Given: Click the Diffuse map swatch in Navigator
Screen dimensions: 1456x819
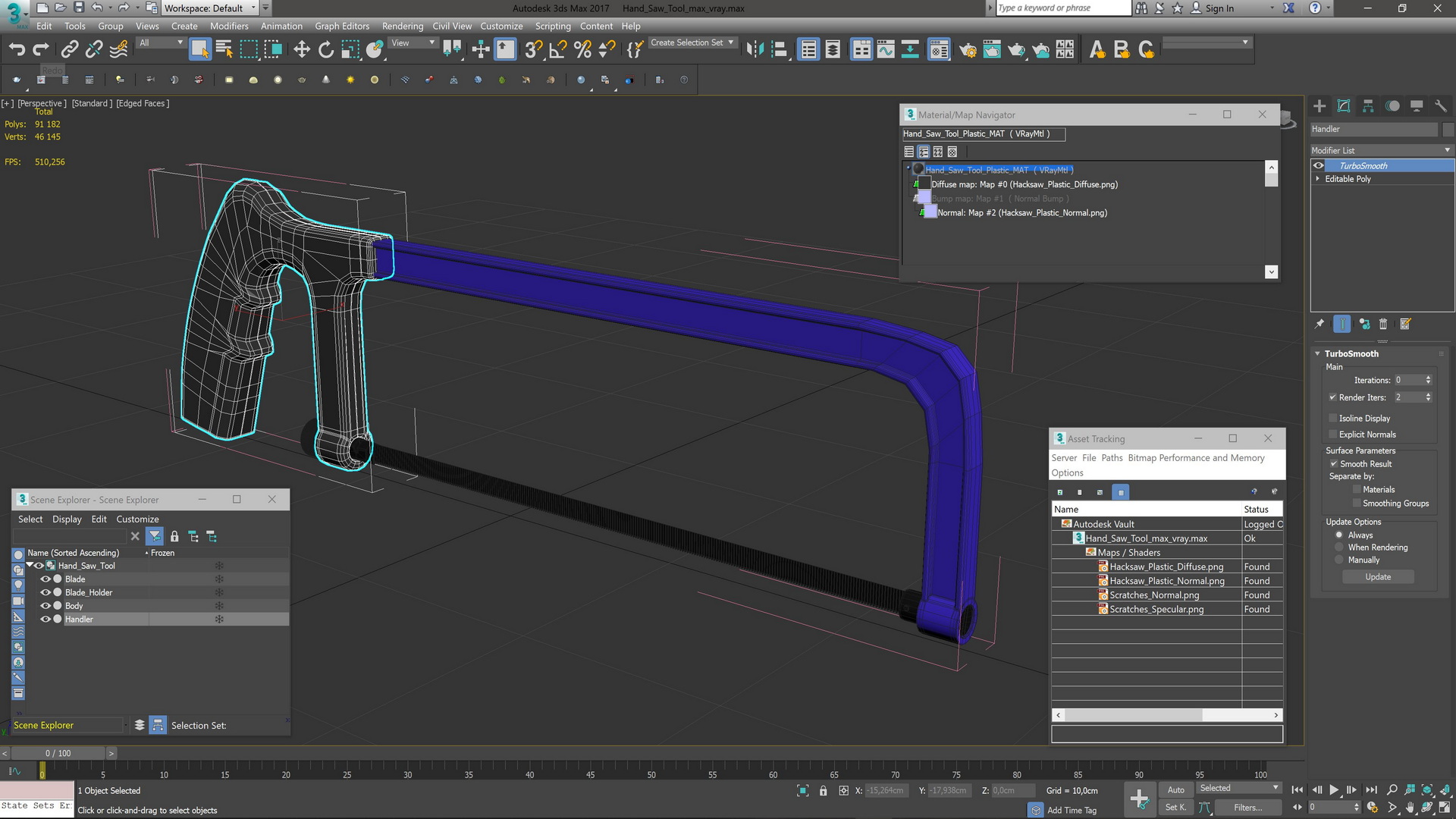Looking at the screenshot, I should point(924,184).
